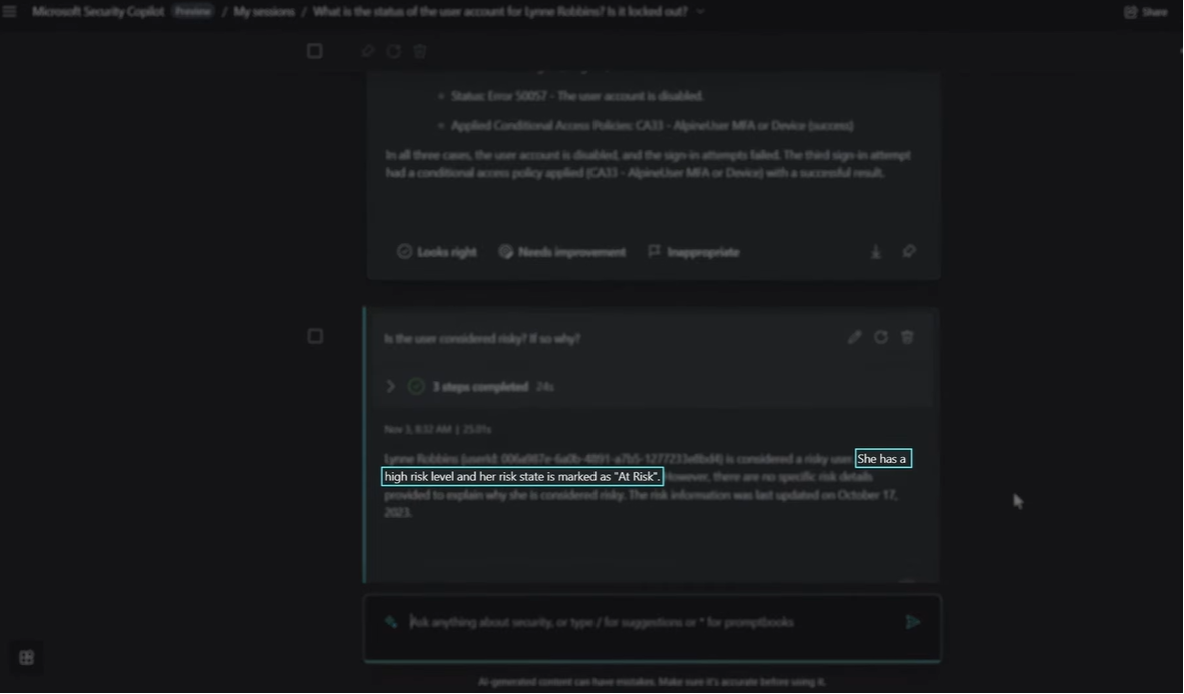Viewport: 1184px width, 694px height.
Task: Click the refresh icon in top toolbar
Action: [x=394, y=51]
